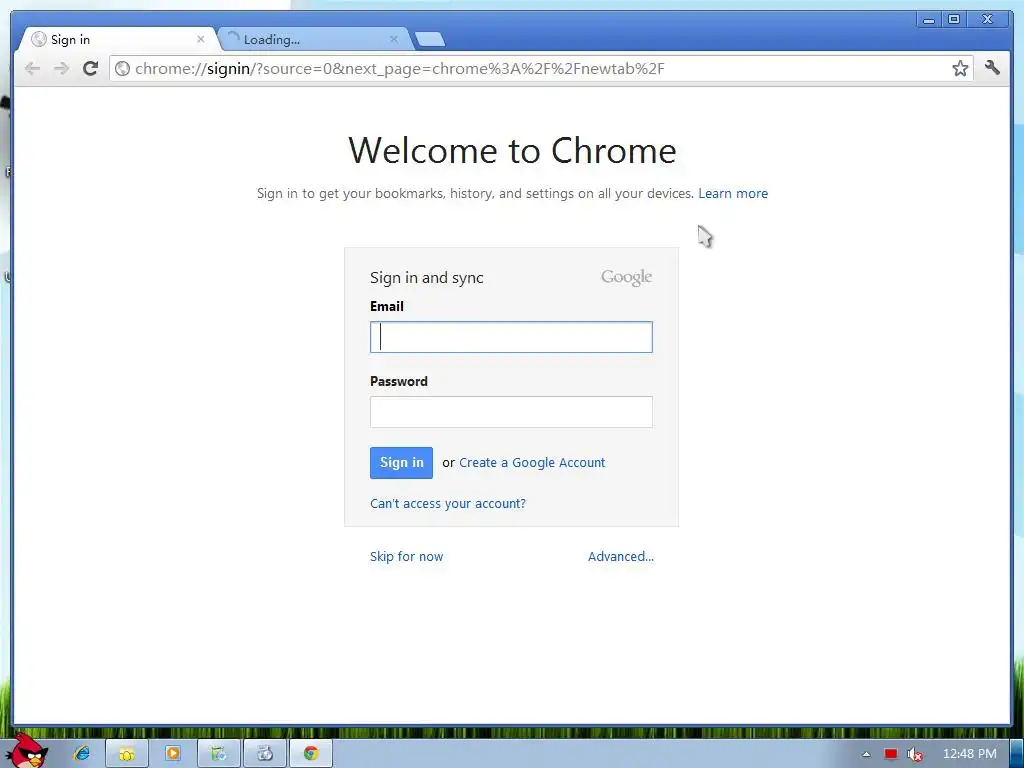1024x768 pixels.
Task: Minimize the Chrome window
Action: click(x=929, y=20)
